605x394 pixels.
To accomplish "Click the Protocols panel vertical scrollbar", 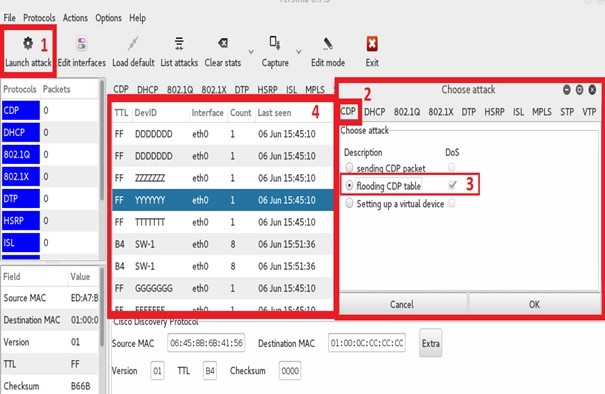I will click(x=102, y=141).
